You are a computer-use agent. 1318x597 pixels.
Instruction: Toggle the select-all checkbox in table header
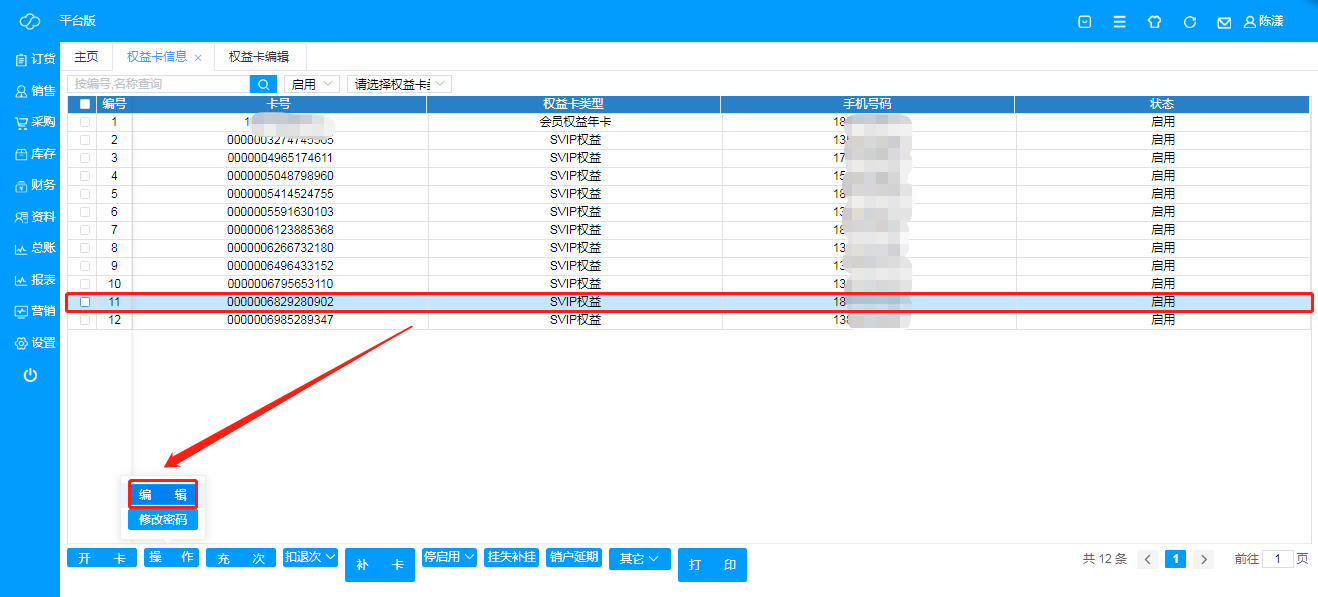[x=85, y=104]
